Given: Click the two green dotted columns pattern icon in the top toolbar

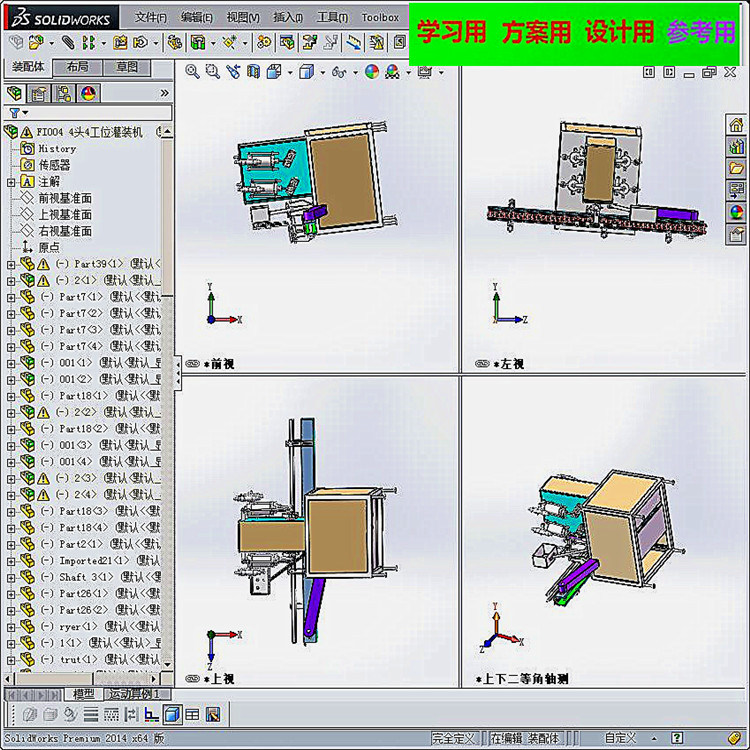Looking at the screenshot, I should 88,43.
